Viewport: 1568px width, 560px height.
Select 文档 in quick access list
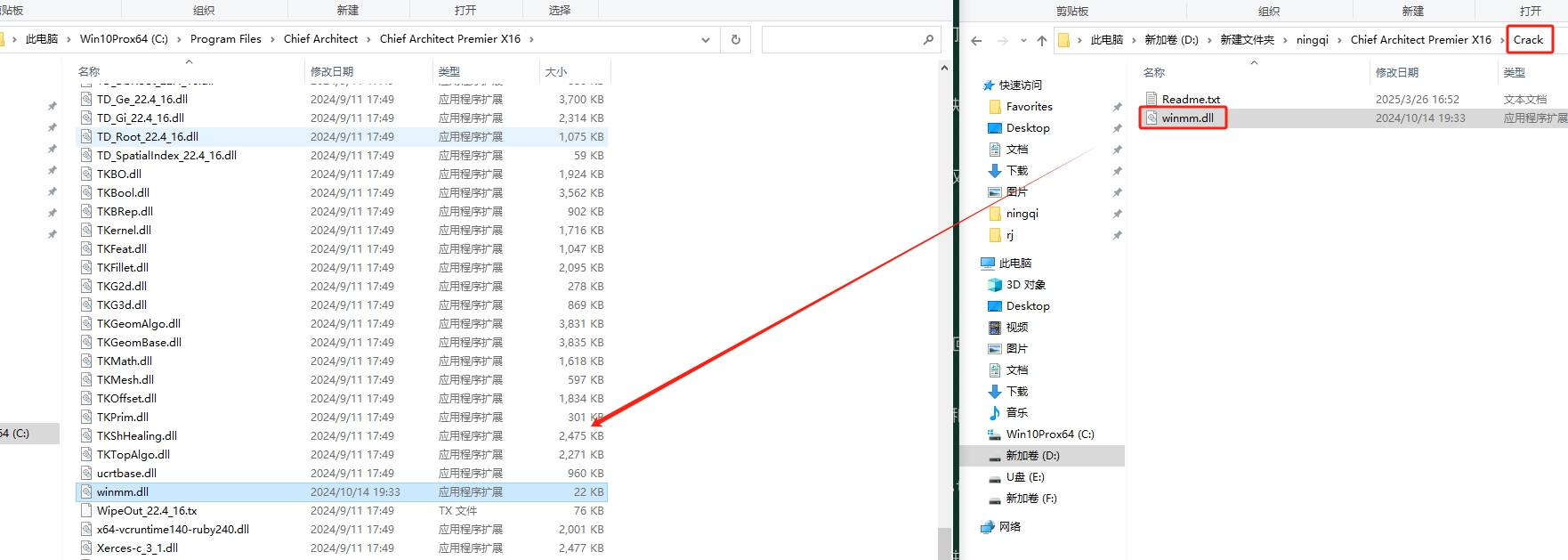(1008, 150)
